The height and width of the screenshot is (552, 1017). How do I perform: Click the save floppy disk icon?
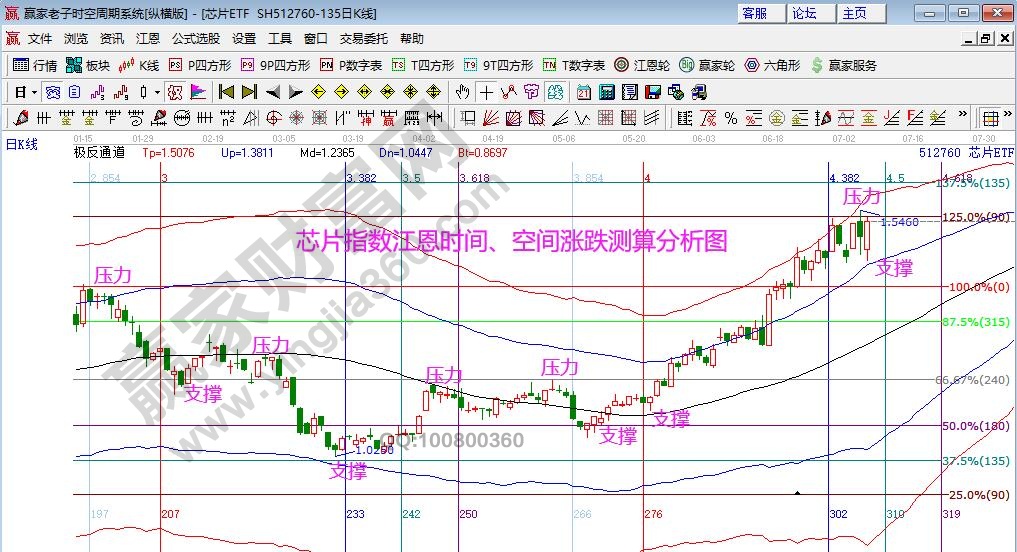coord(653,92)
